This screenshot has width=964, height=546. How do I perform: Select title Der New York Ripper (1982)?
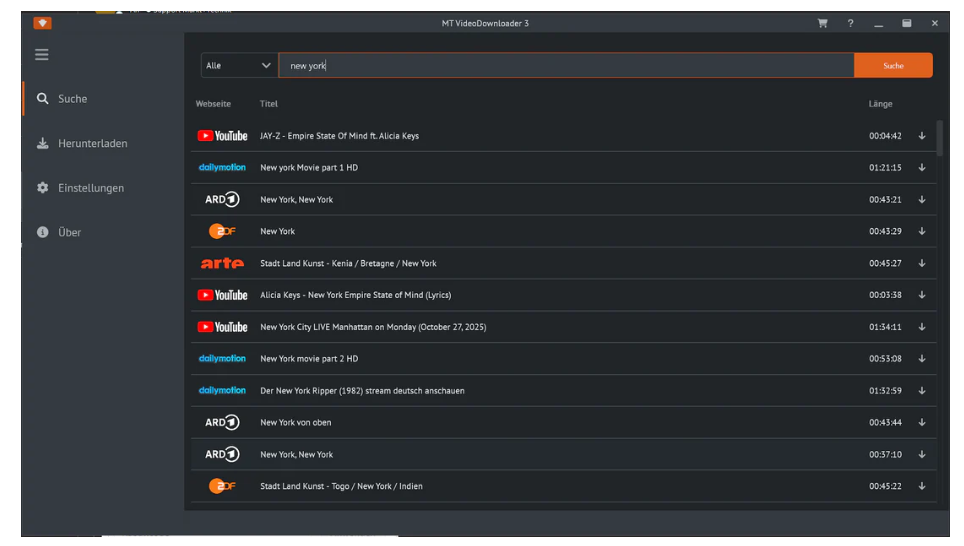(362, 390)
